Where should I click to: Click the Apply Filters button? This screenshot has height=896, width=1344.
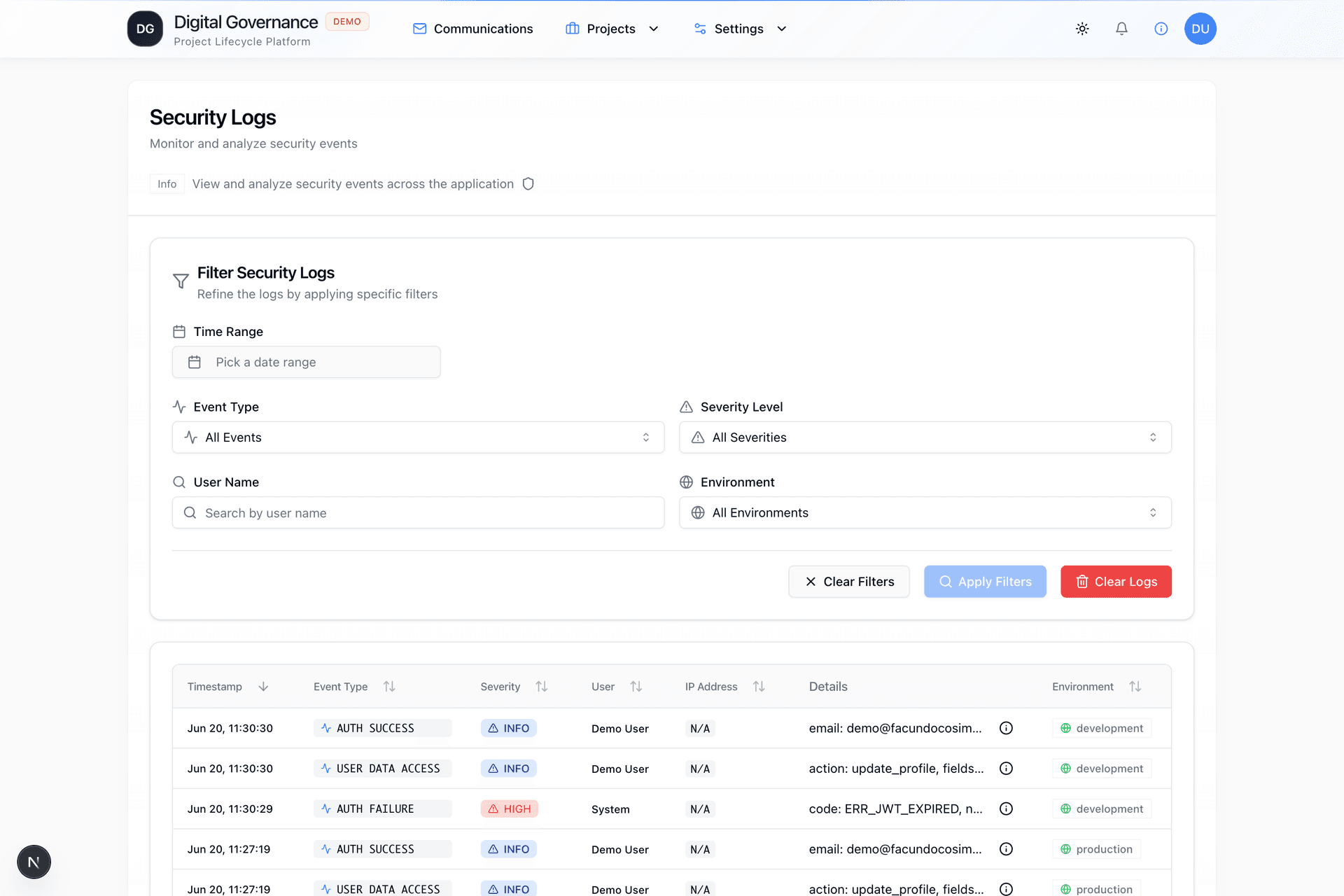coord(985,582)
